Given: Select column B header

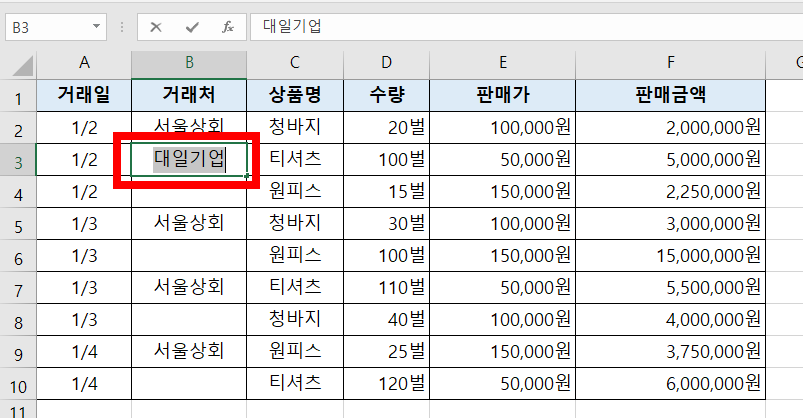Looking at the screenshot, I should pyautogui.click(x=189, y=63).
